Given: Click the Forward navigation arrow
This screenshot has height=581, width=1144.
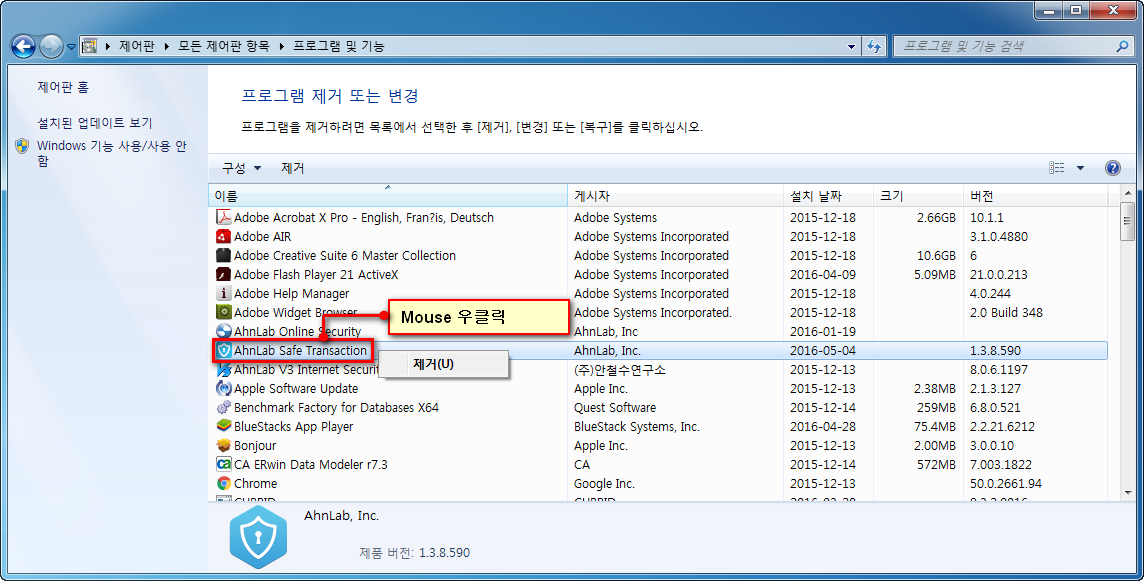Looking at the screenshot, I should pos(51,47).
